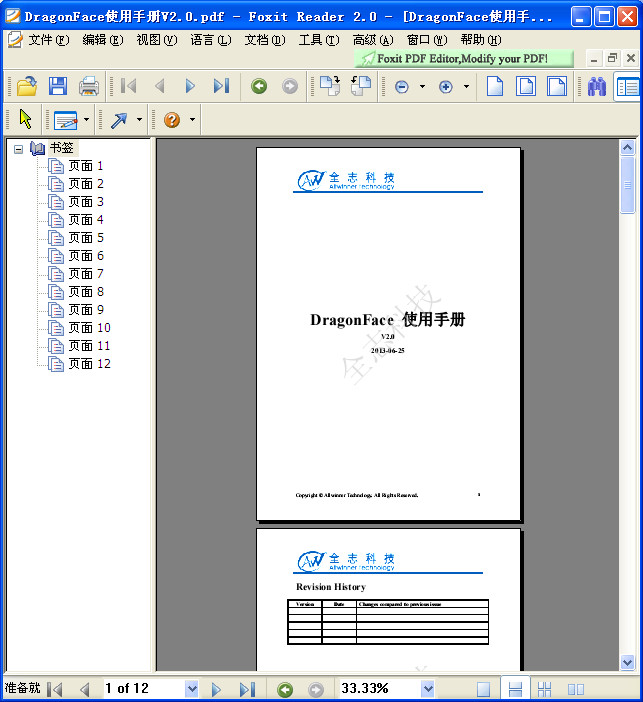Open the 工具(T) menu
This screenshot has height=702, width=643.
(319, 40)
